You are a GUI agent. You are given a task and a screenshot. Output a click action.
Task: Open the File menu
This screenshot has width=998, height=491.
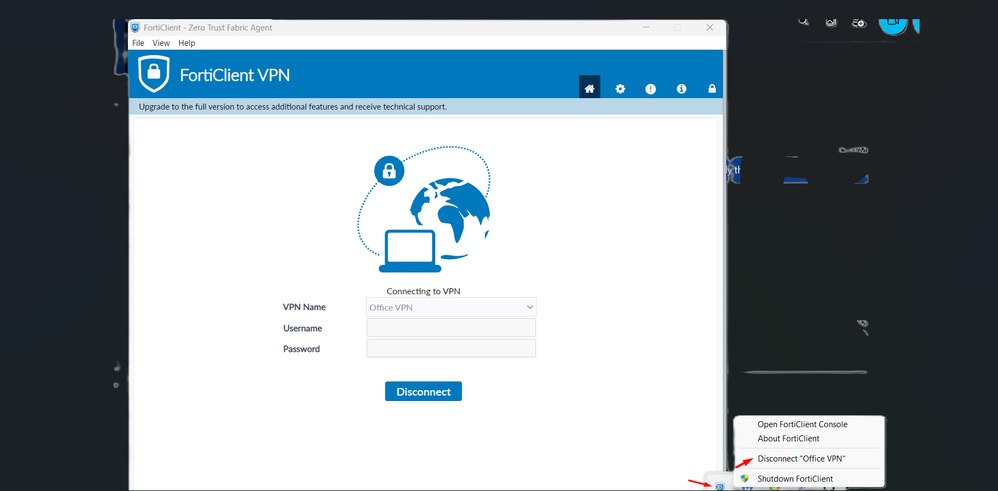click(x=138, y=43)
